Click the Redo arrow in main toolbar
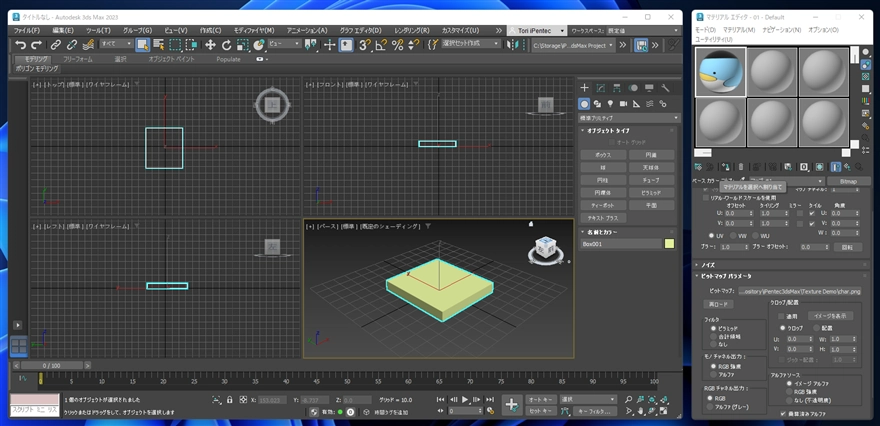The image size is (880, 426). tap(36, 45)
